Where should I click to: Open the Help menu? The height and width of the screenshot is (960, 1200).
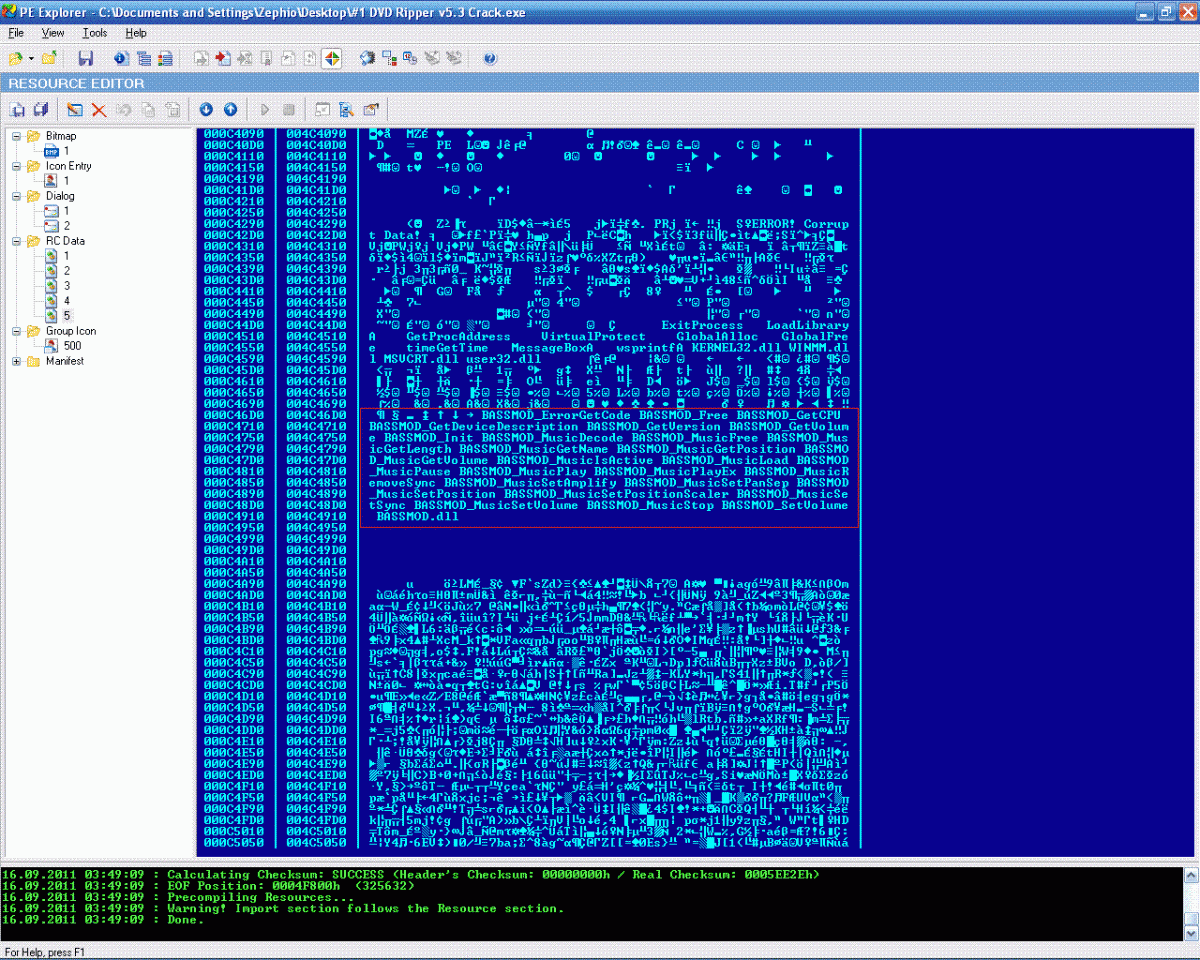[136, 33]
